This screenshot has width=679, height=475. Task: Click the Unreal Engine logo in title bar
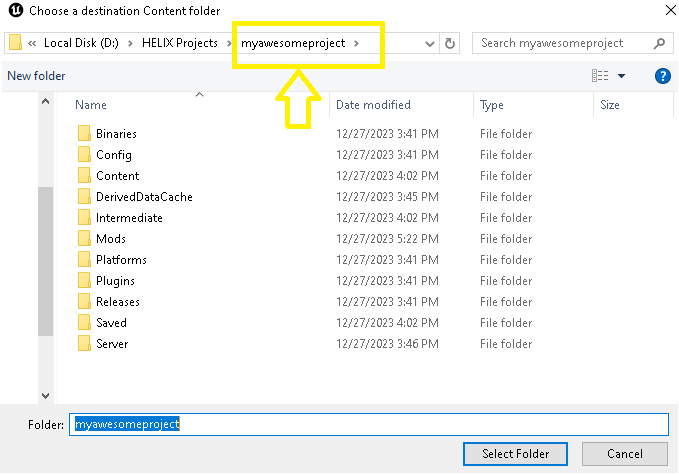(x=15, y=11)
